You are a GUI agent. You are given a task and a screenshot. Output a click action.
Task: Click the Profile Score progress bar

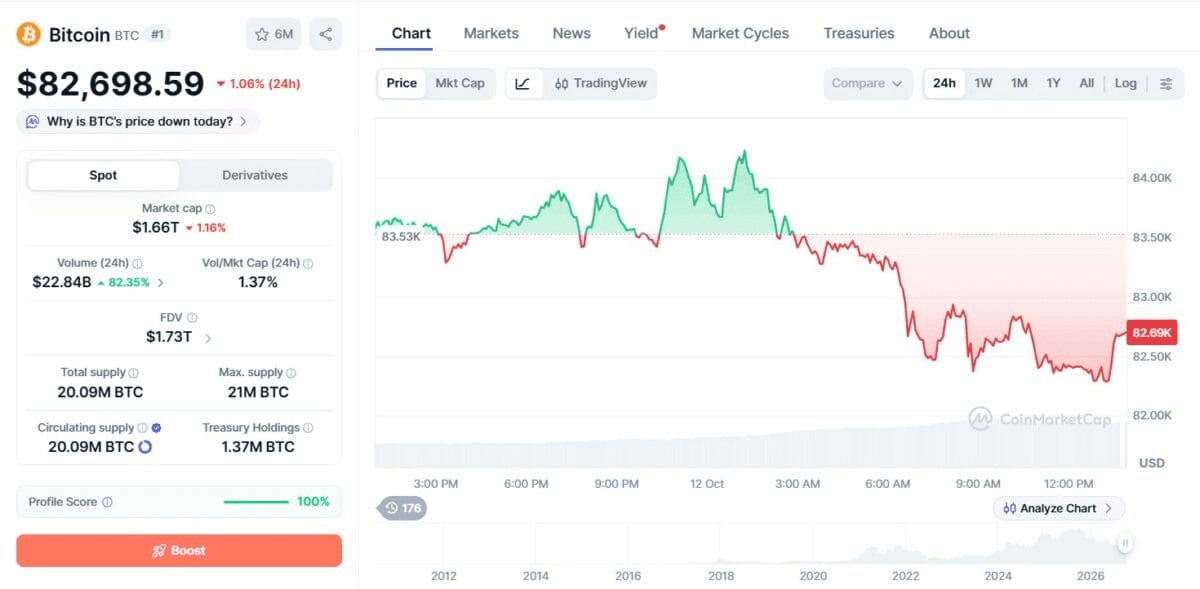click(x=256, y=502)
